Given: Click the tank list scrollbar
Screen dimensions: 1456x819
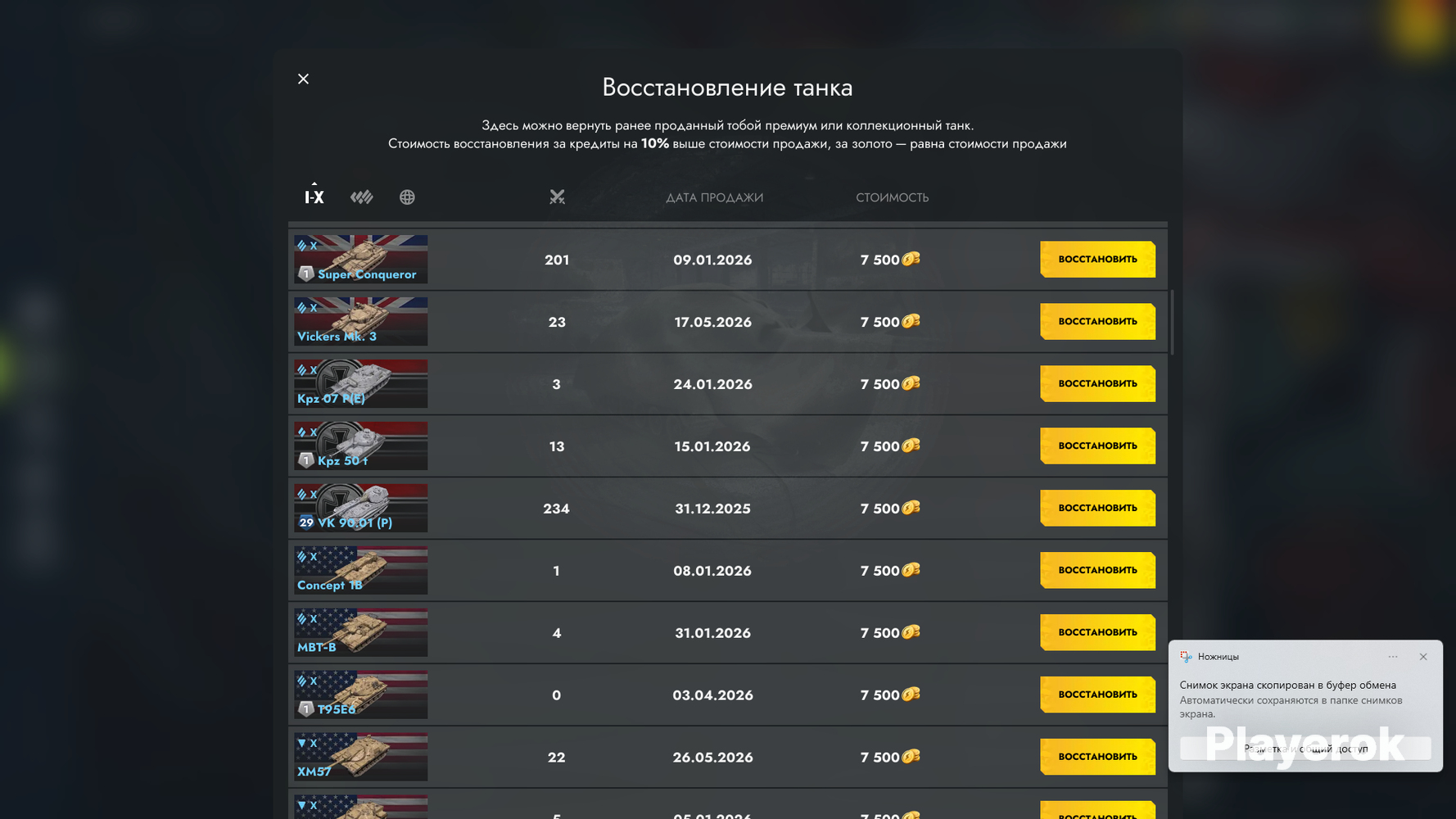Looking at the screenshot, I should [x=1172, y=322].
